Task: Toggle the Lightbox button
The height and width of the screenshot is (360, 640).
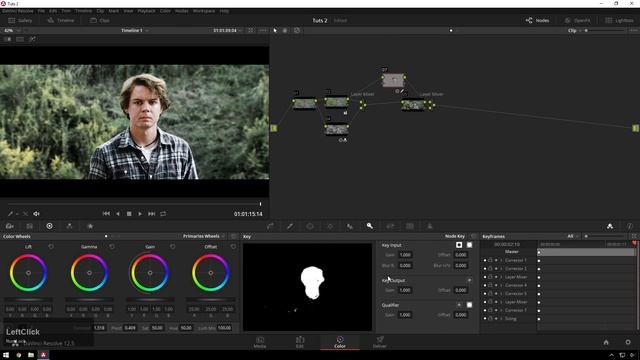Action: [620, 20]
